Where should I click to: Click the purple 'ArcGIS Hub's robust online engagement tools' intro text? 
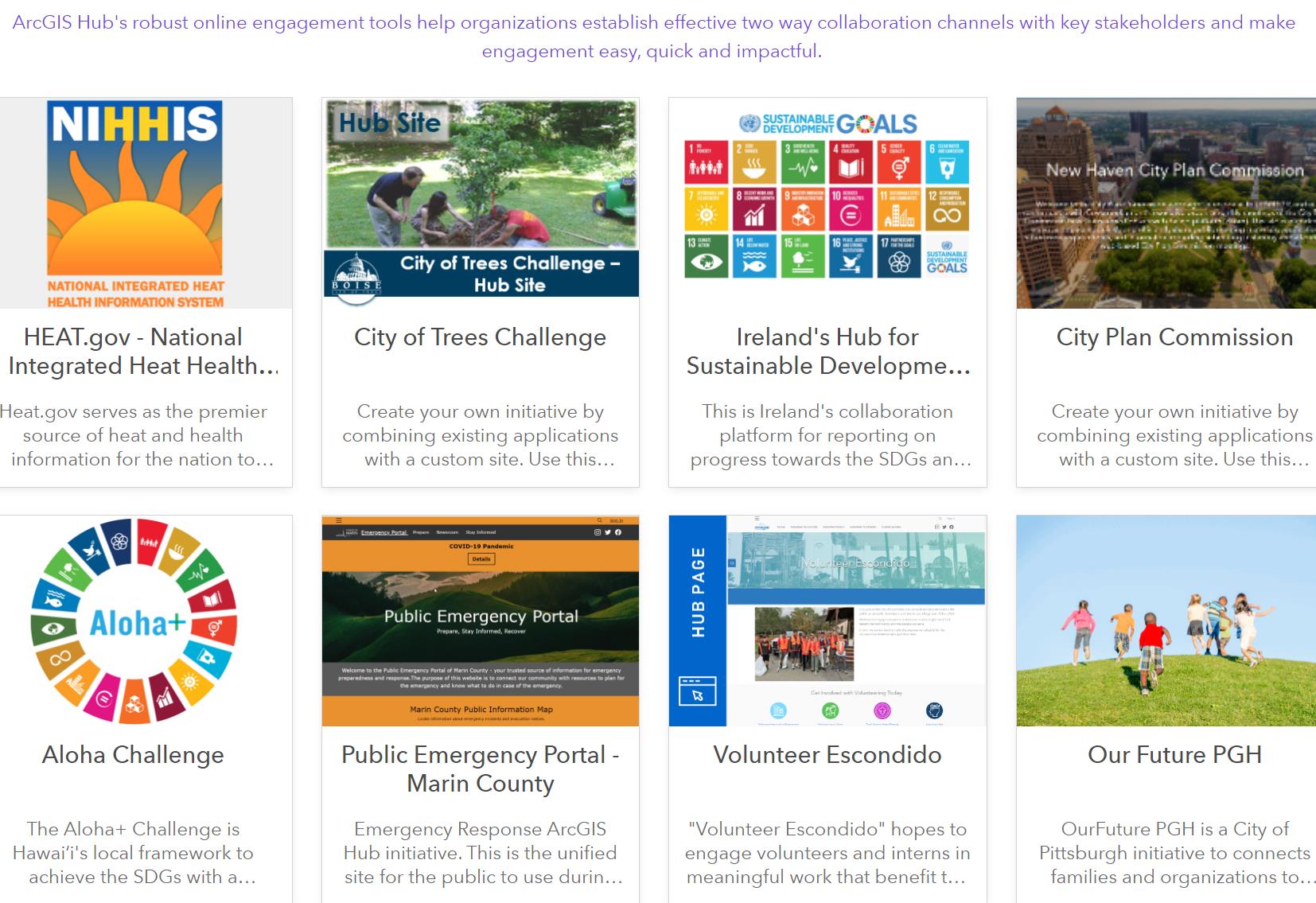(x=653, y=37)
